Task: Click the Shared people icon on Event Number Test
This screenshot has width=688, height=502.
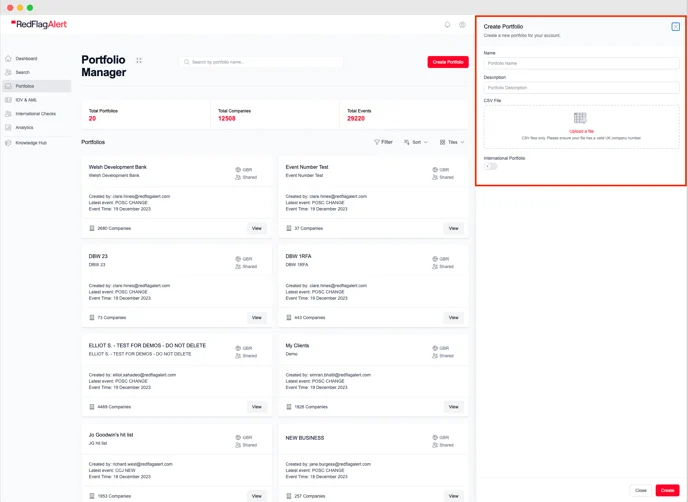Action: [x=435, y=177]
